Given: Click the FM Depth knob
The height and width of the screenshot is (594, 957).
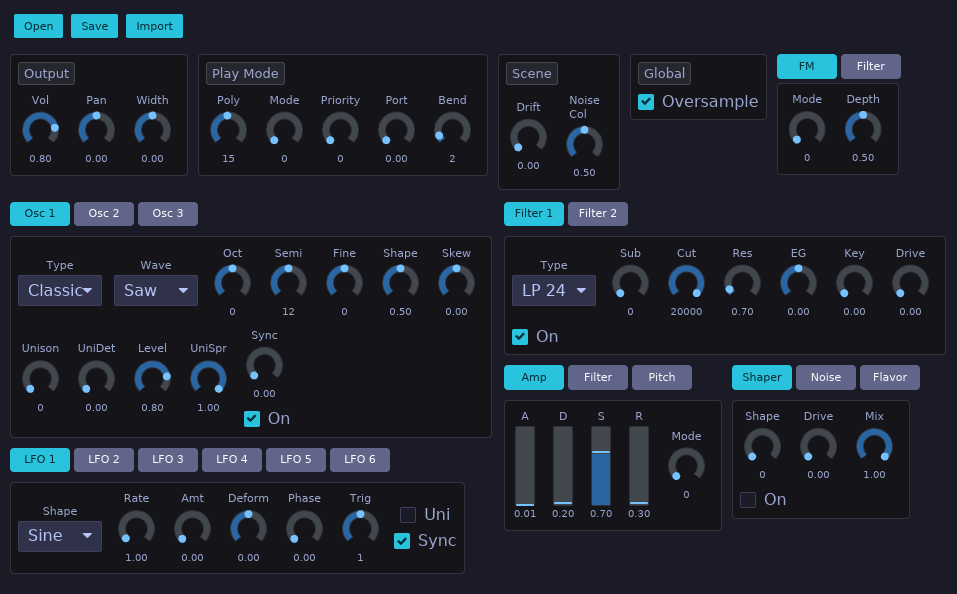Looking at the screenshot, I should click(863, 129).
